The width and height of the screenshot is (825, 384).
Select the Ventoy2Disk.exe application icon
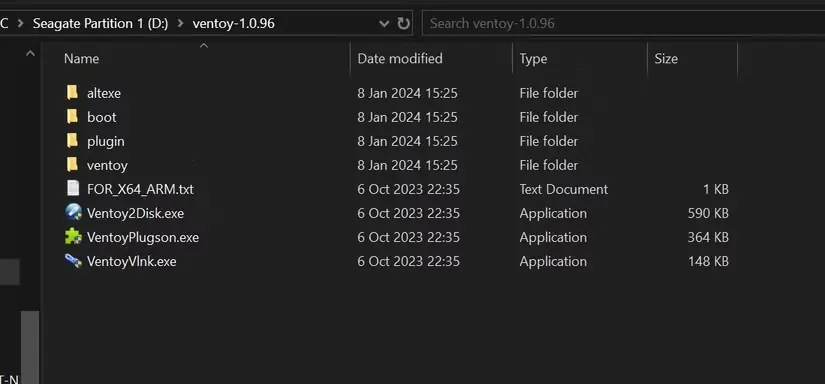point(73,213)
